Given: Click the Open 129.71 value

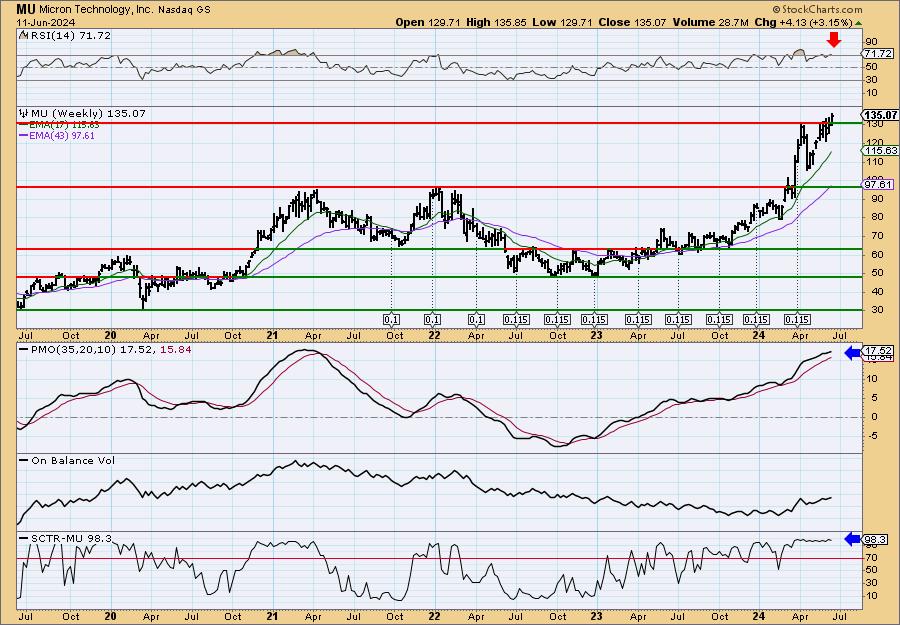Looking at the screenshot, I should [426, 22].
